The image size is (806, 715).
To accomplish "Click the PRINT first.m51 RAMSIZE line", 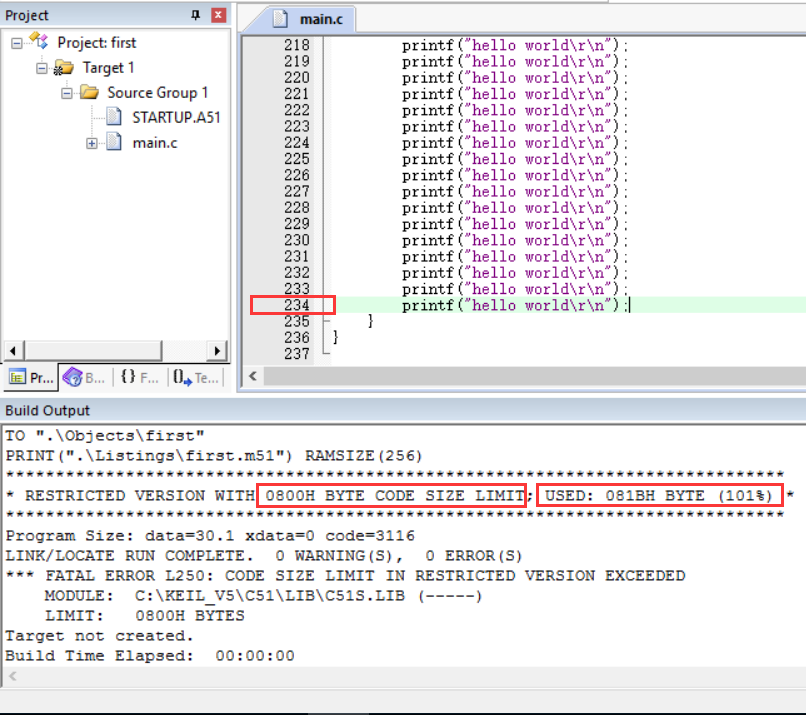I will tap(214, 456).
